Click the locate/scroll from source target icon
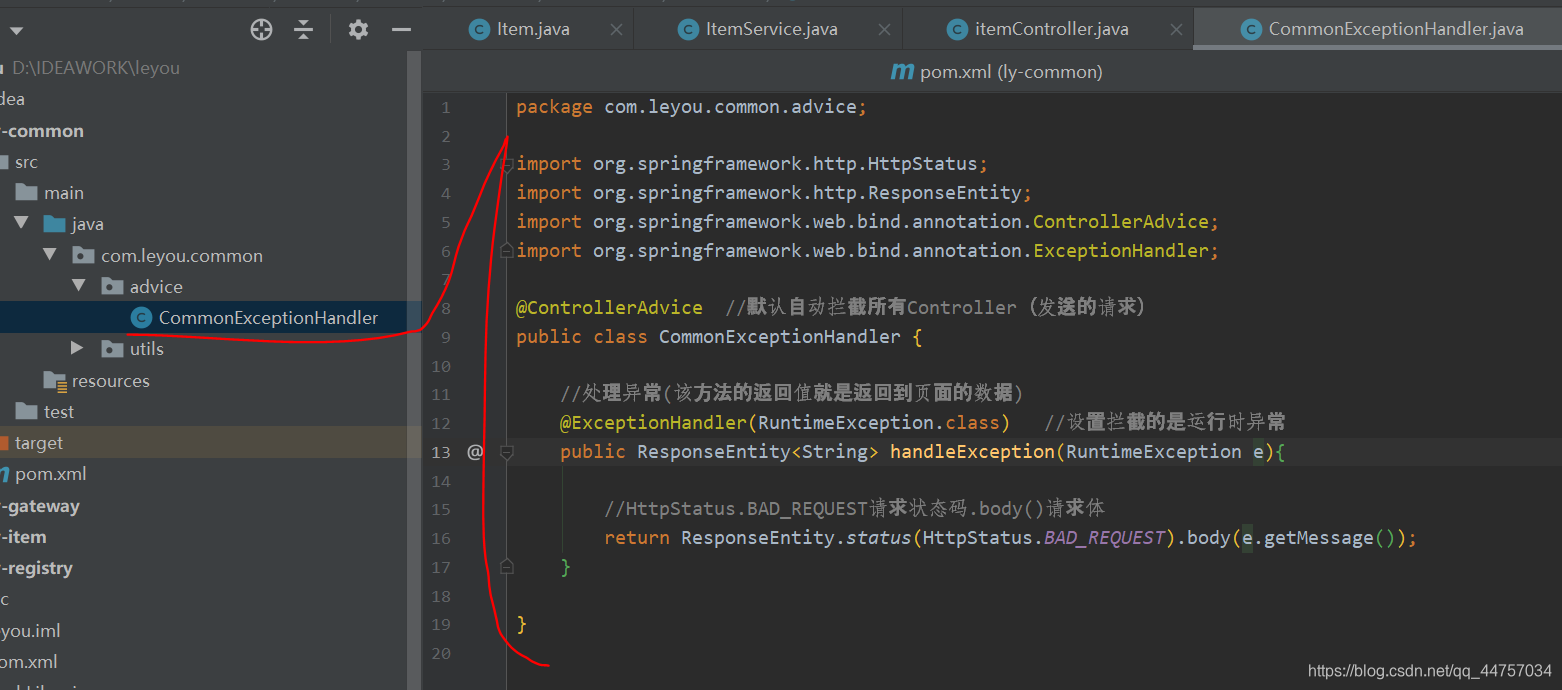 (261, 30)
